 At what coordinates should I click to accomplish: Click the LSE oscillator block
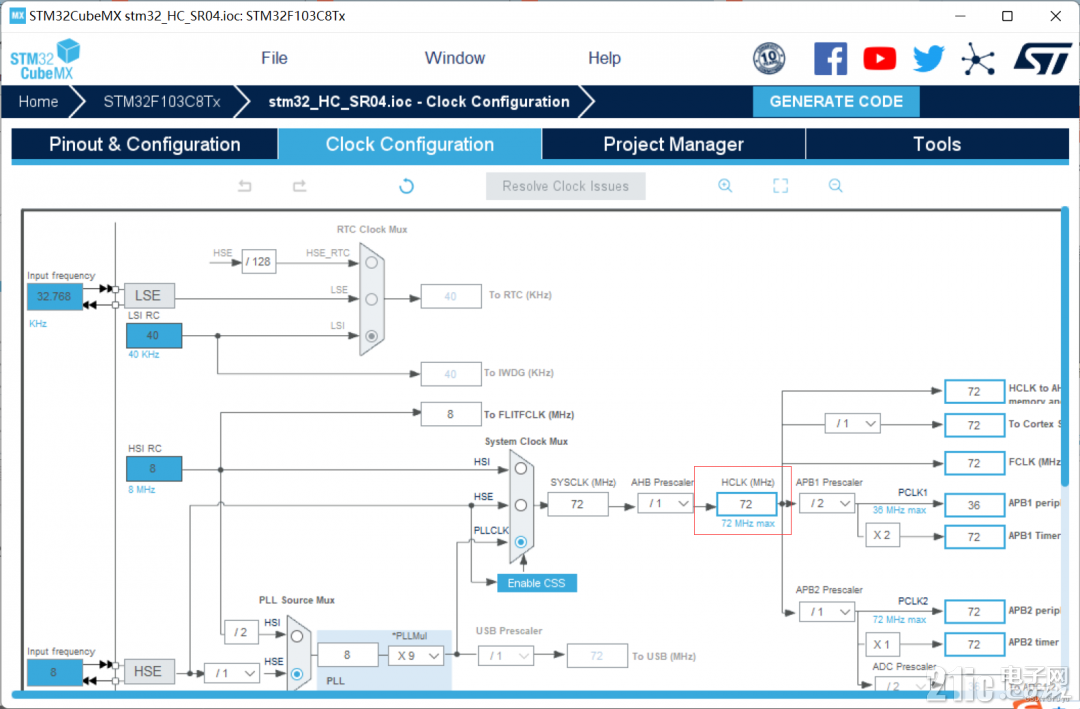(x=148, y=296)
